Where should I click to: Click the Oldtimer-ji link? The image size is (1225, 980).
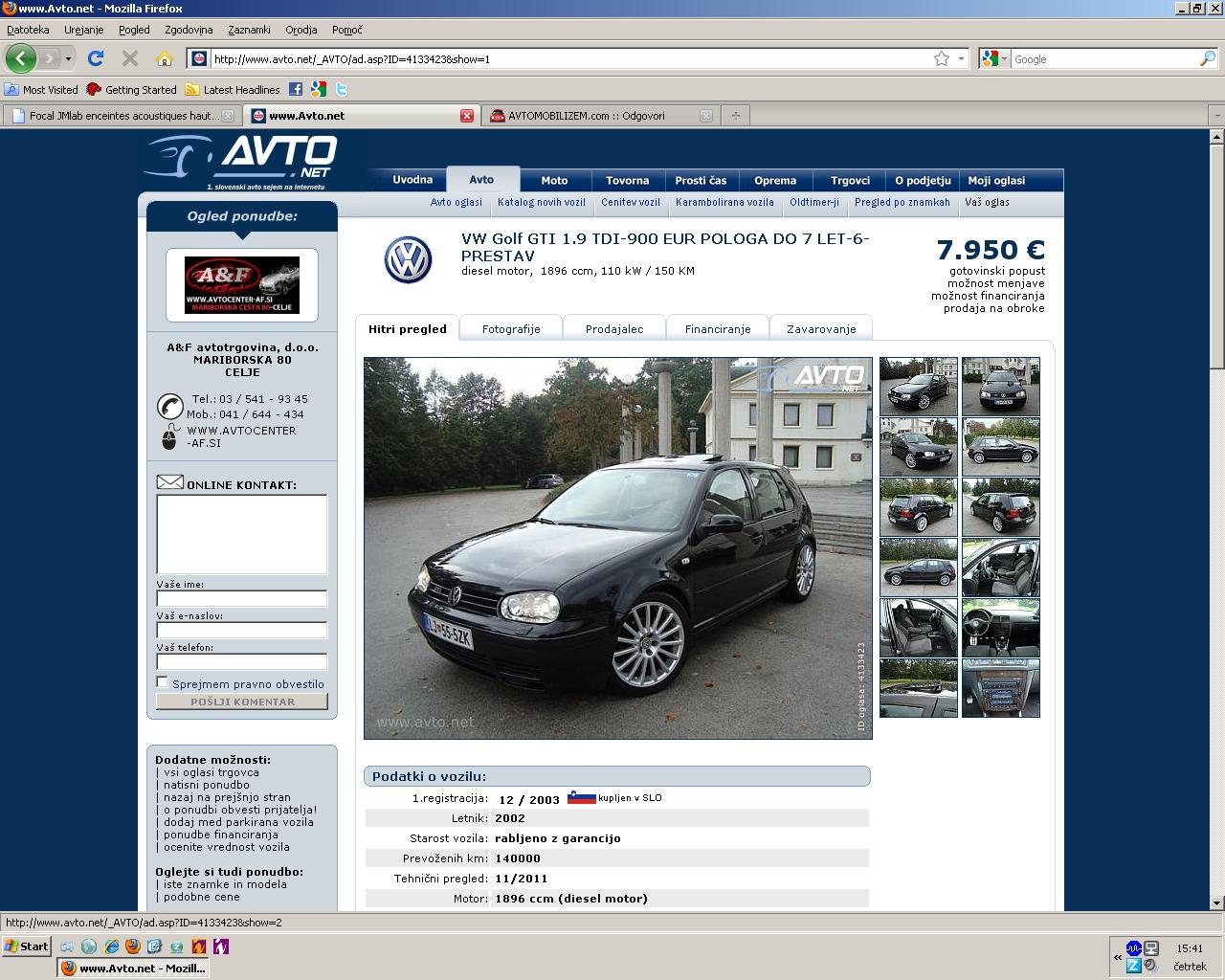[814, 202]
